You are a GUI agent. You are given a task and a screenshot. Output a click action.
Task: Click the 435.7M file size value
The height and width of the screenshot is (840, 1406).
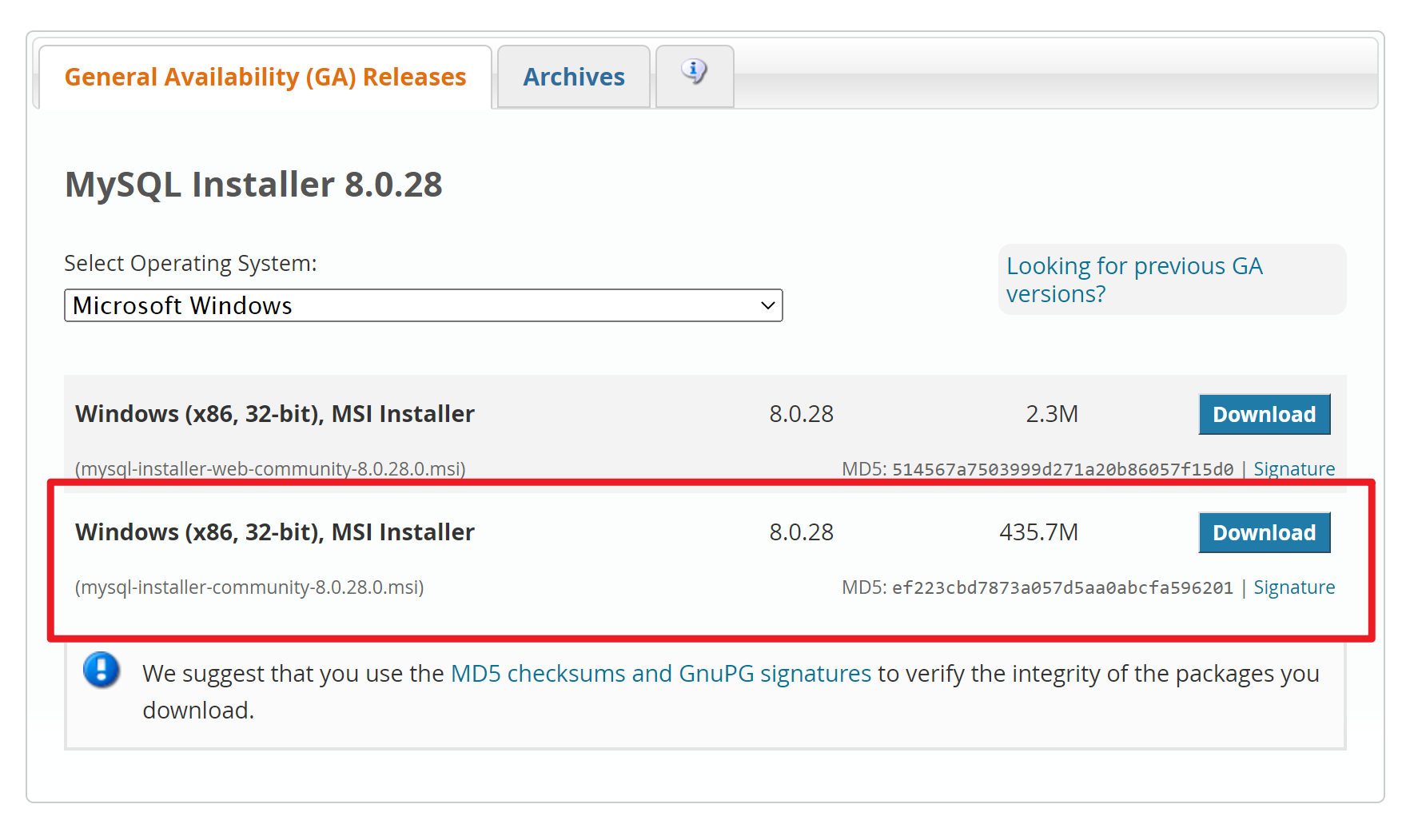(1038, 532)
